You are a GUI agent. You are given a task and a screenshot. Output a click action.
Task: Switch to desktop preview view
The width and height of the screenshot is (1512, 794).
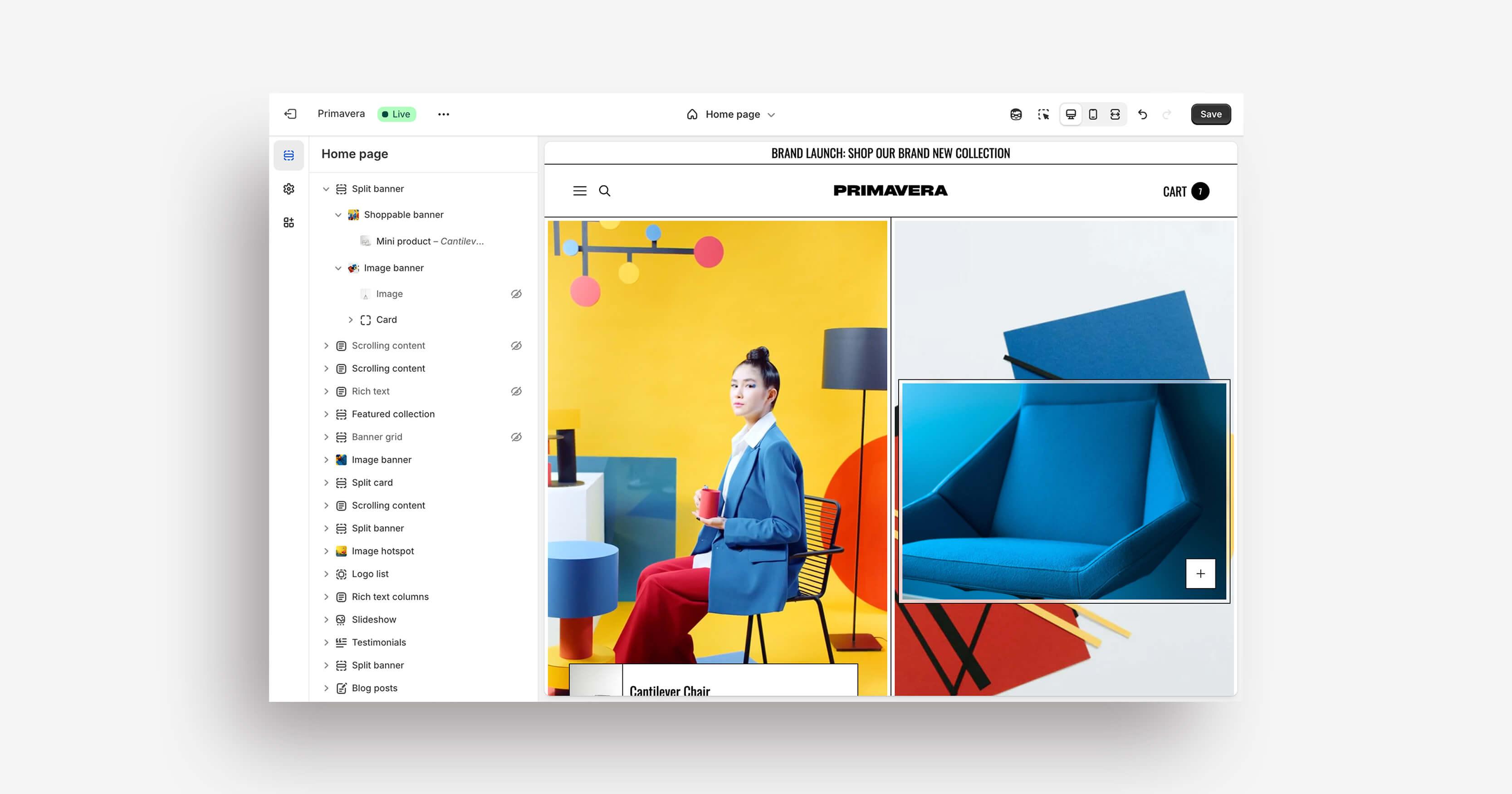click(x=1071, y=114)
